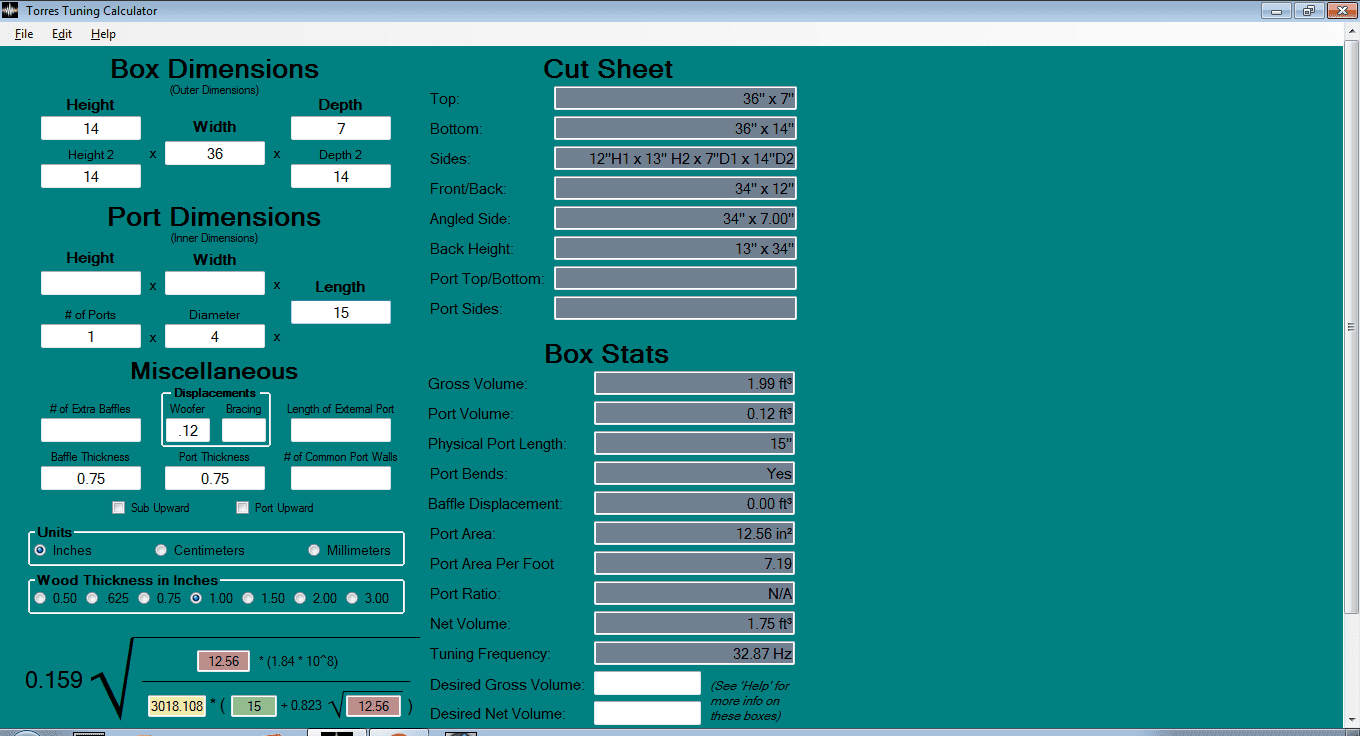Set wood thickness to 0.50
The height and width of the screenshot is (736, 1360).
pos(40,598)
